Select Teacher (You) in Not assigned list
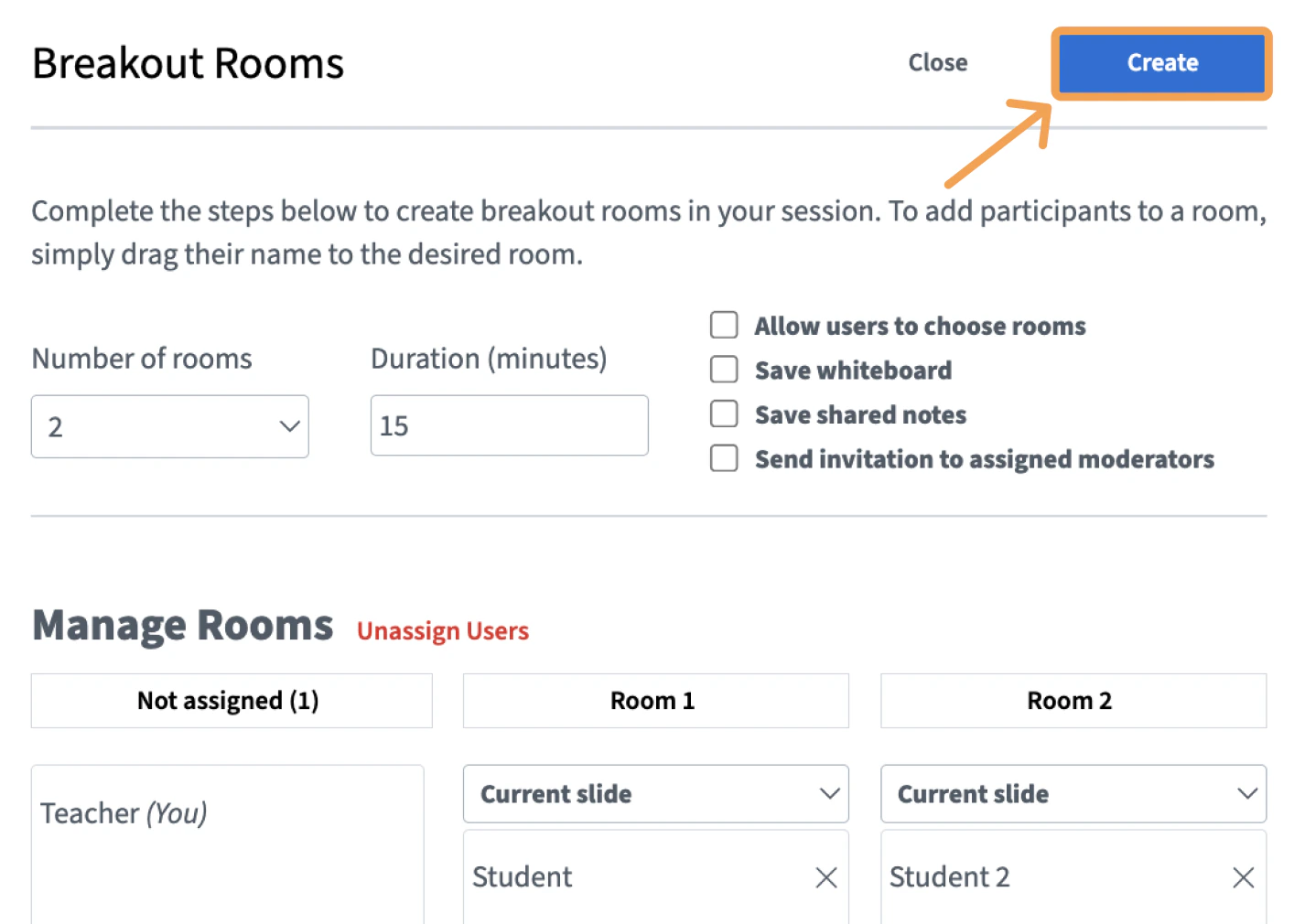 [124, 813]
